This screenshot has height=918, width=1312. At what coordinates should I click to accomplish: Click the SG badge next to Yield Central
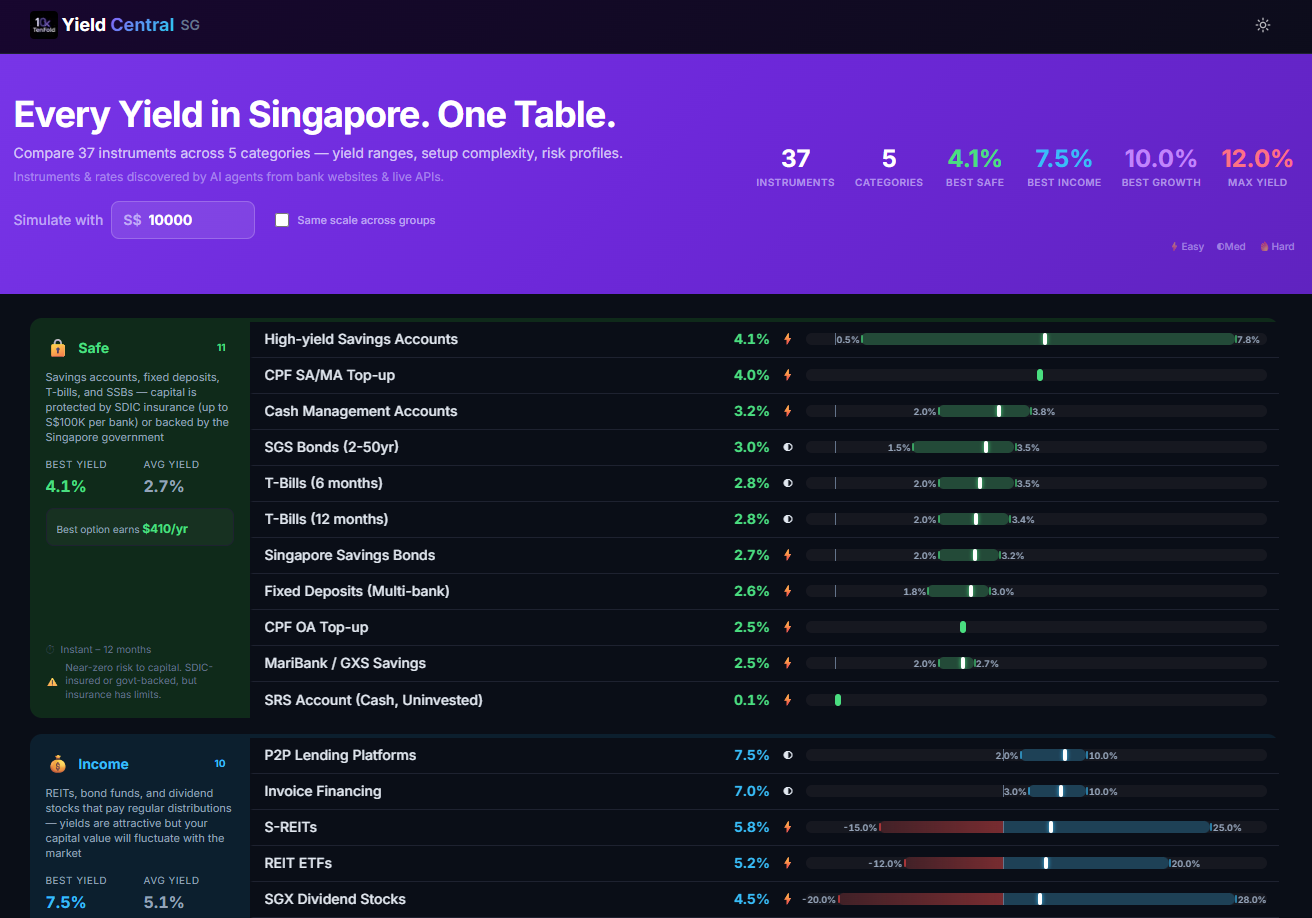(x=190, y=25)
